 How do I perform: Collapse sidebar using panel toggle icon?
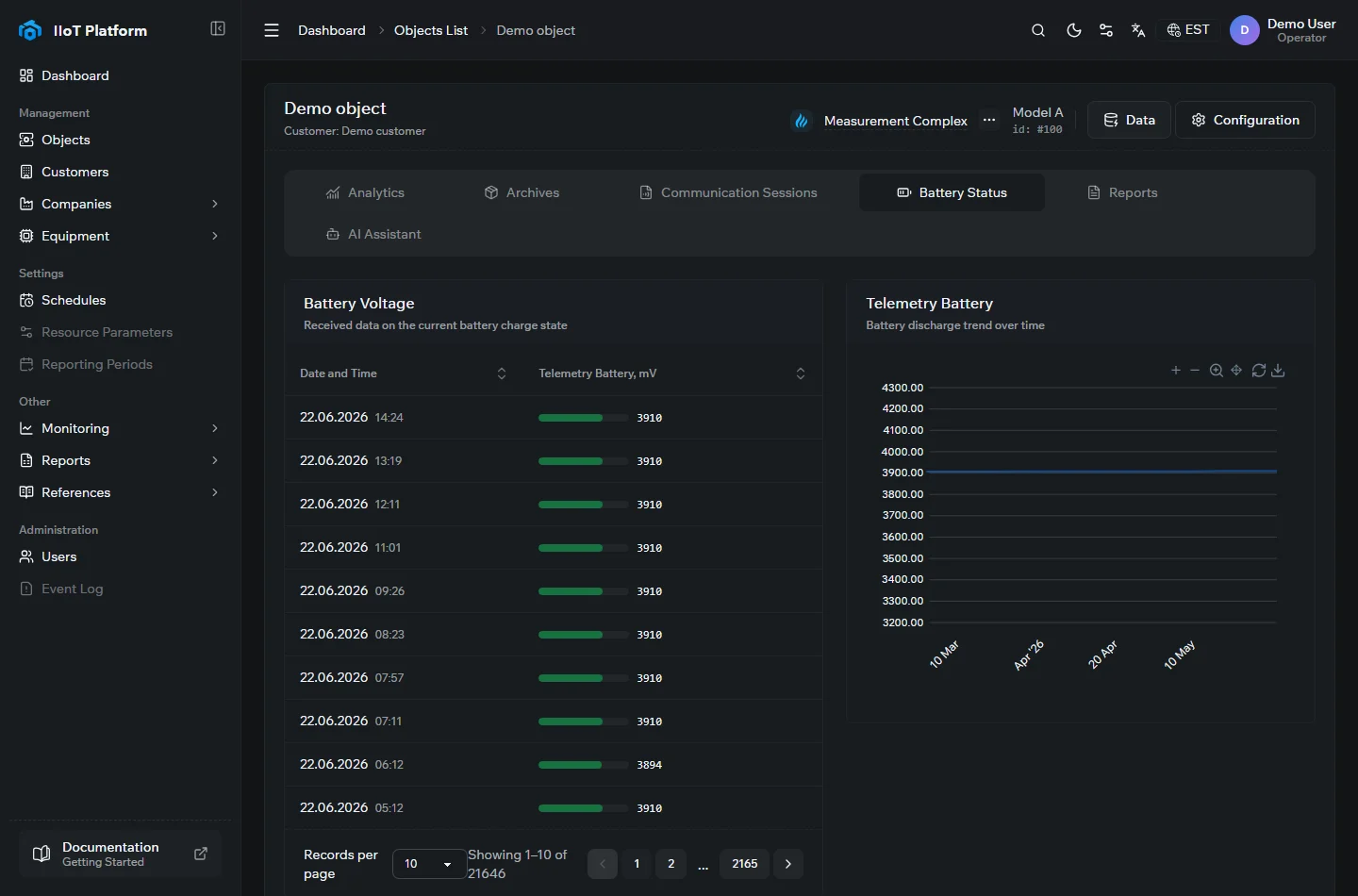tap(218, 28)
